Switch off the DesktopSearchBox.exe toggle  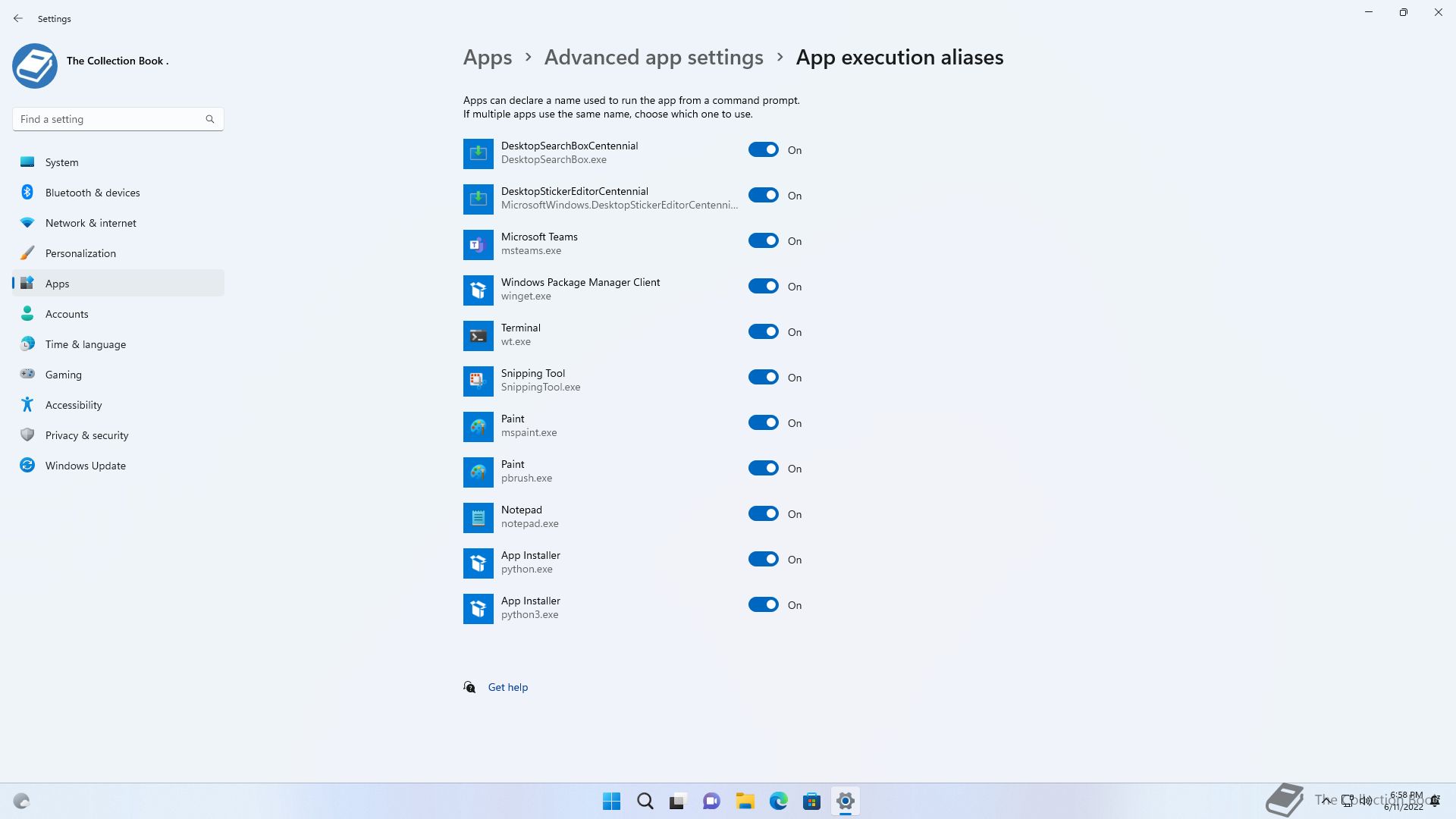tap(763, 150)
